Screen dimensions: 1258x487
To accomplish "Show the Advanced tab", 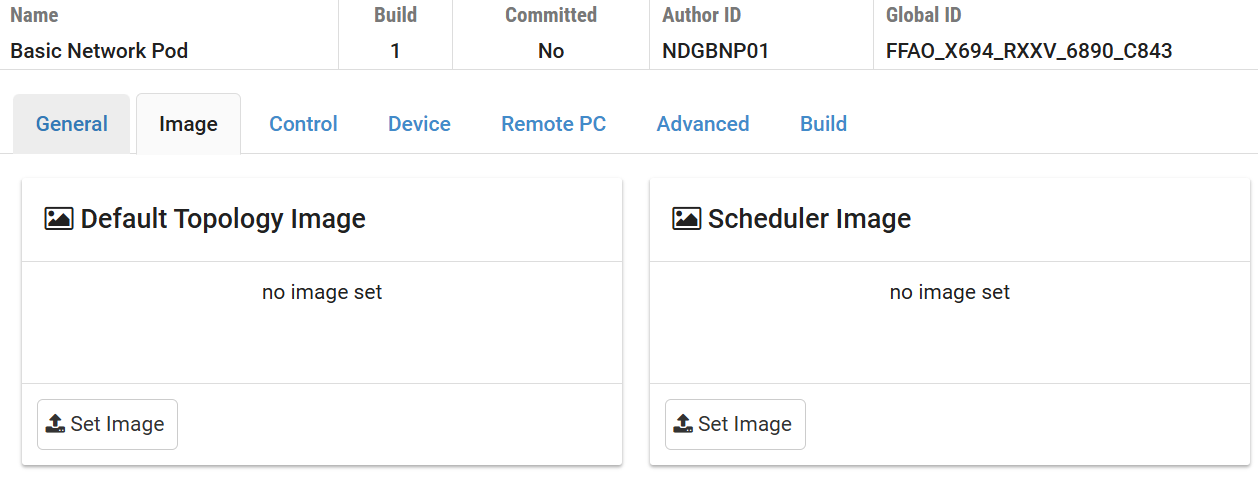I will pos(703,124).
